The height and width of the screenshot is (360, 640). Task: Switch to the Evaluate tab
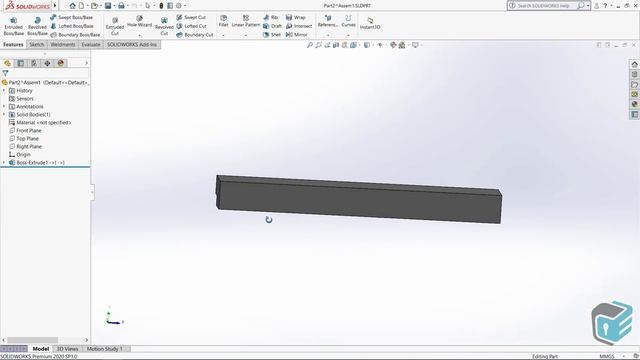91,44
